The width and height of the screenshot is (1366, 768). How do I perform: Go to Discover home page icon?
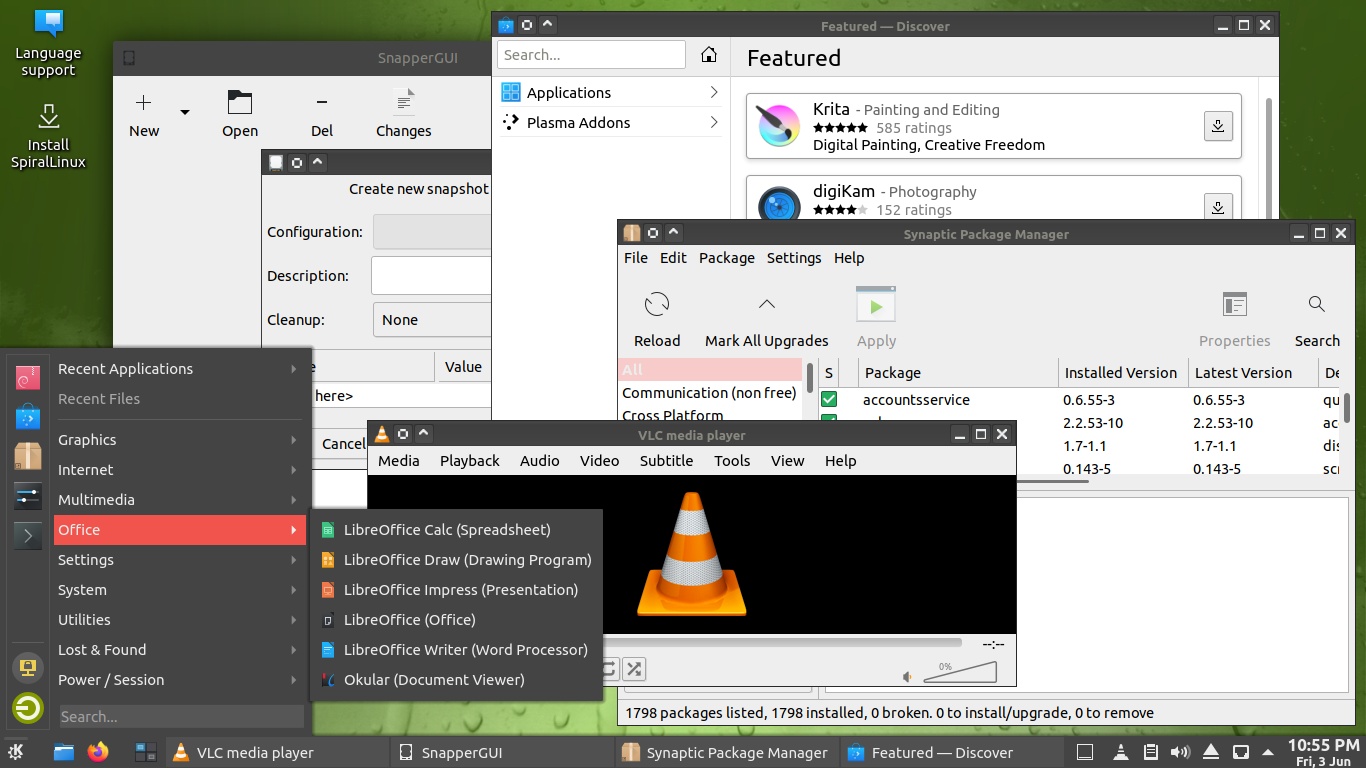(x=709, y=55)
